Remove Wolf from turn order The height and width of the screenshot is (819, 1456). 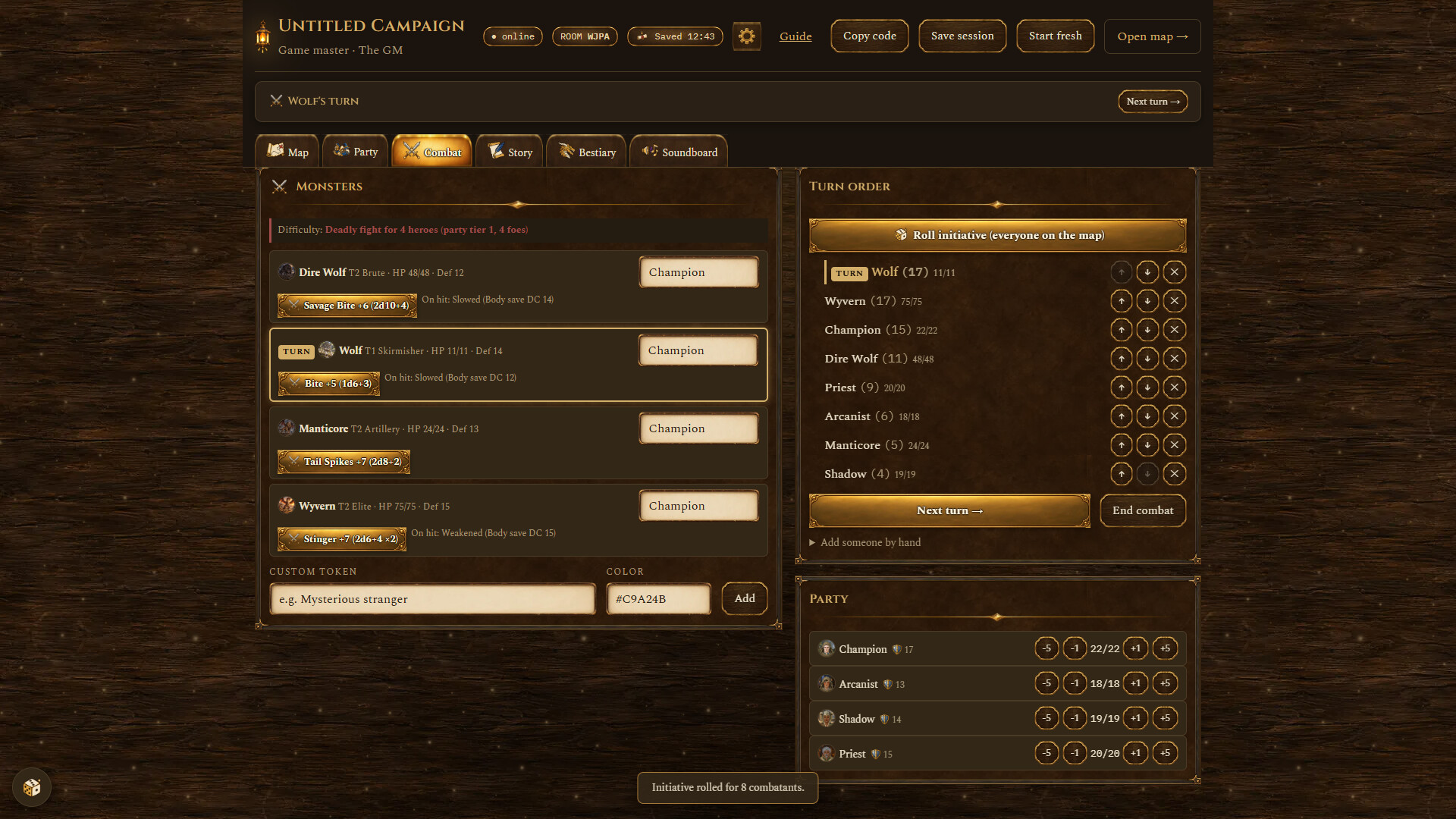click(x=1174, y=272)
